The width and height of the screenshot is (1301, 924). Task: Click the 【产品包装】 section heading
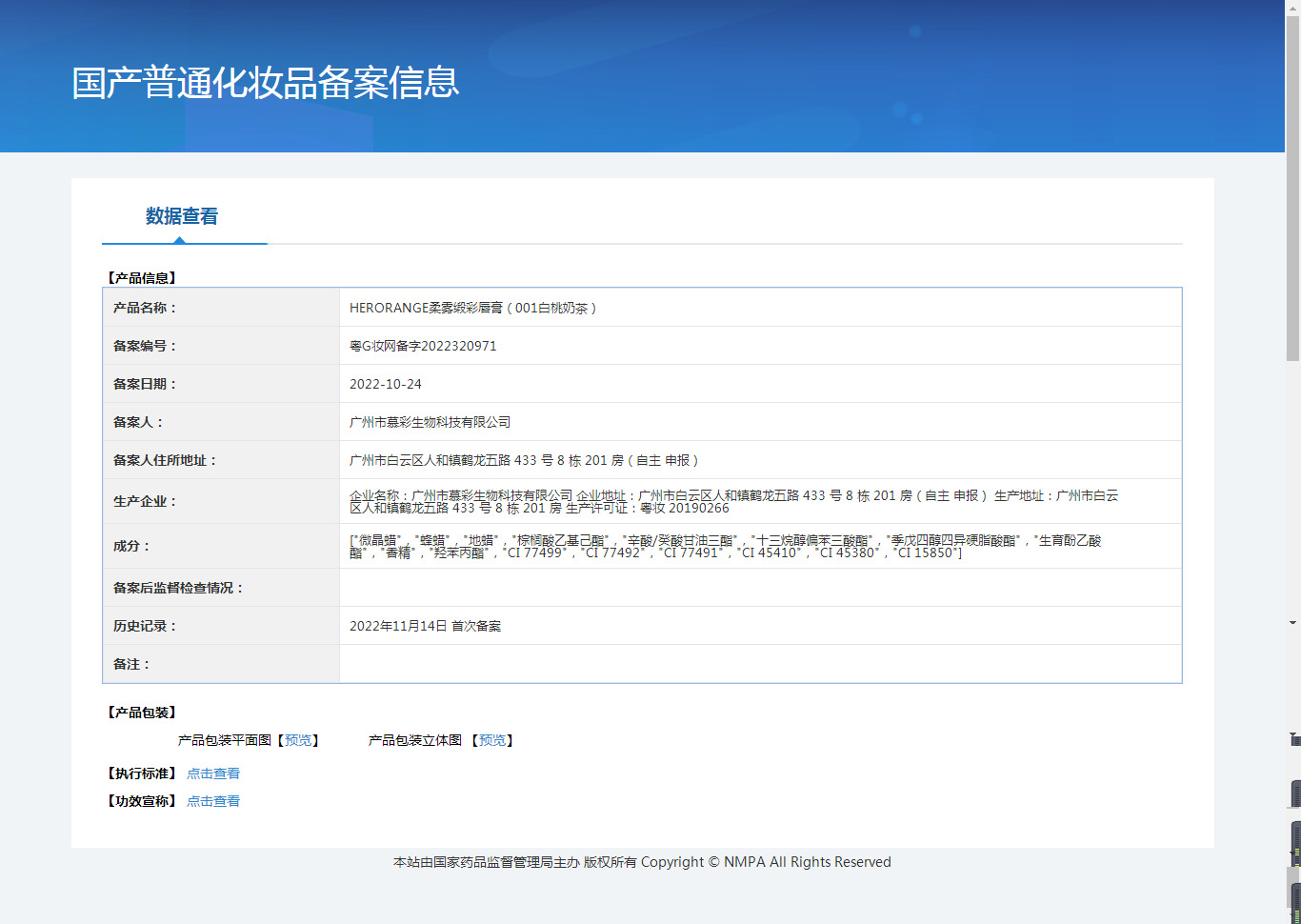(141, 713)
